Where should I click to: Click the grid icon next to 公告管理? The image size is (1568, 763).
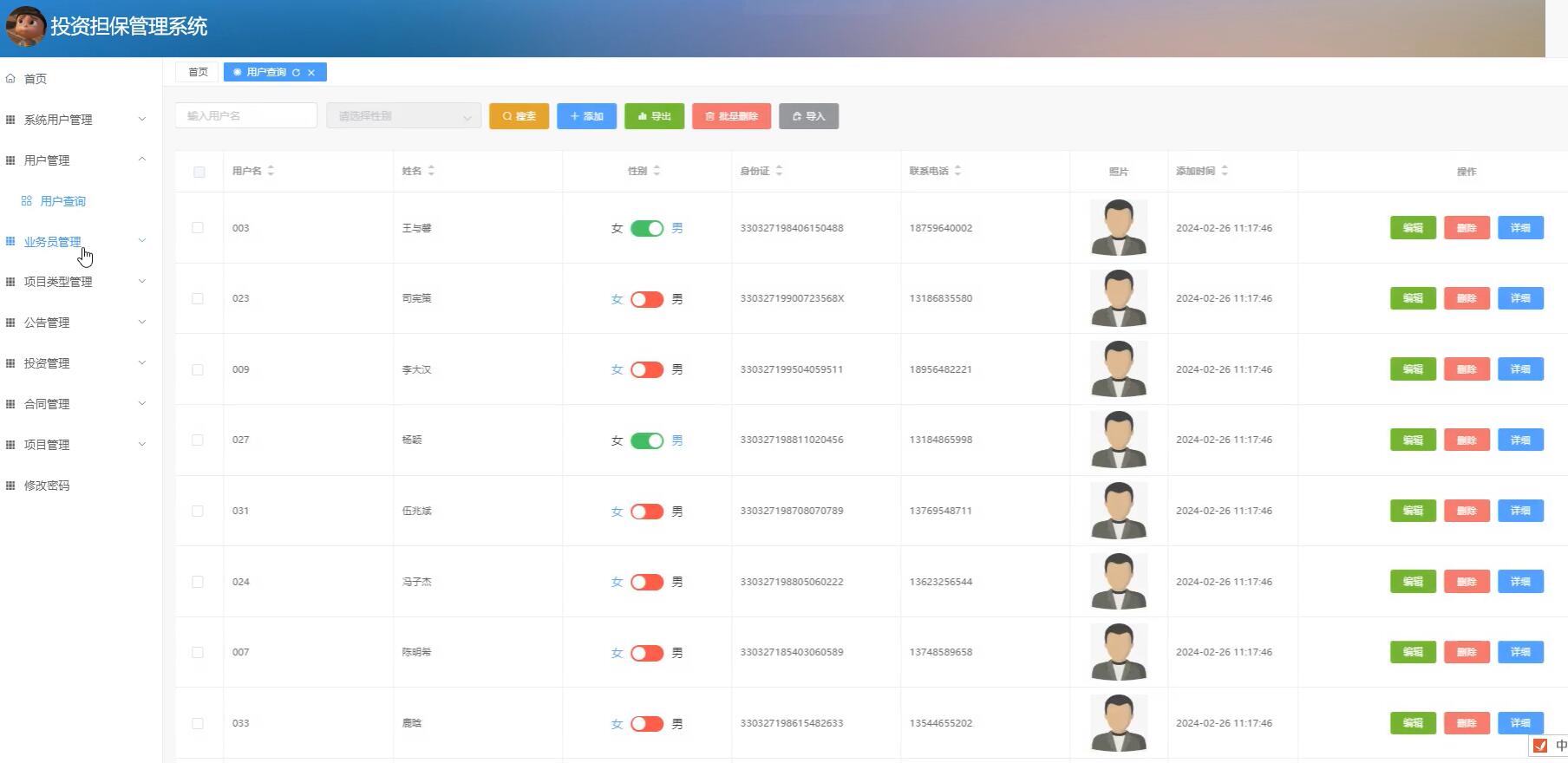(10, 323)
